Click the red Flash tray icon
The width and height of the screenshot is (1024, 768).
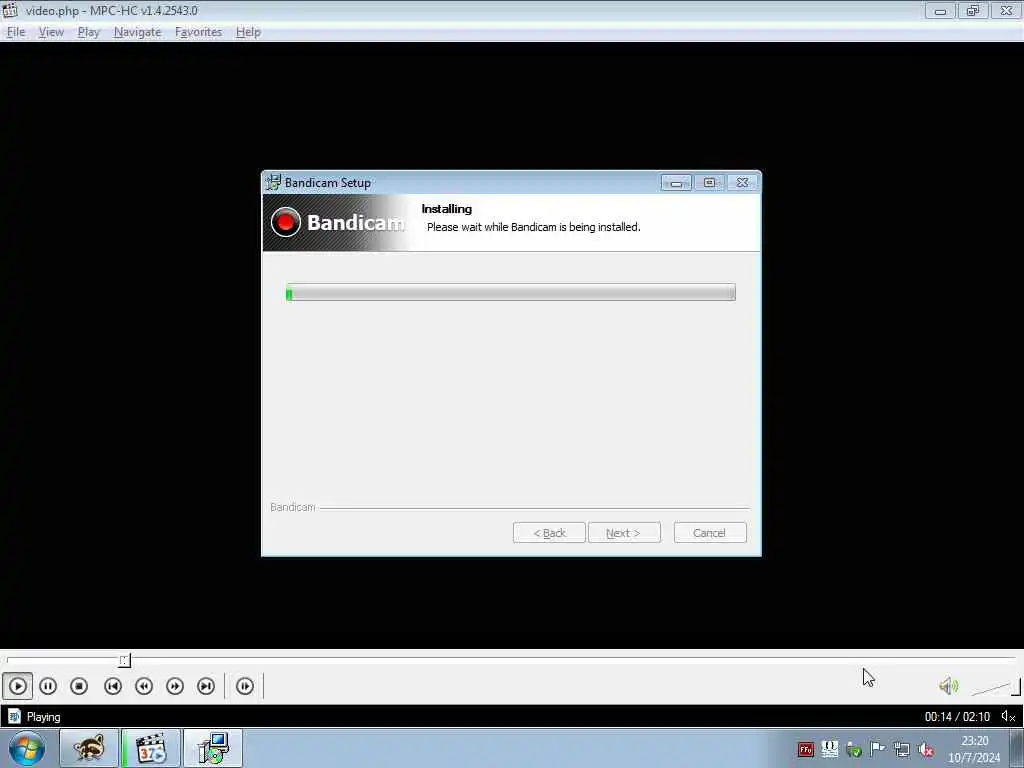click(805, 750)
